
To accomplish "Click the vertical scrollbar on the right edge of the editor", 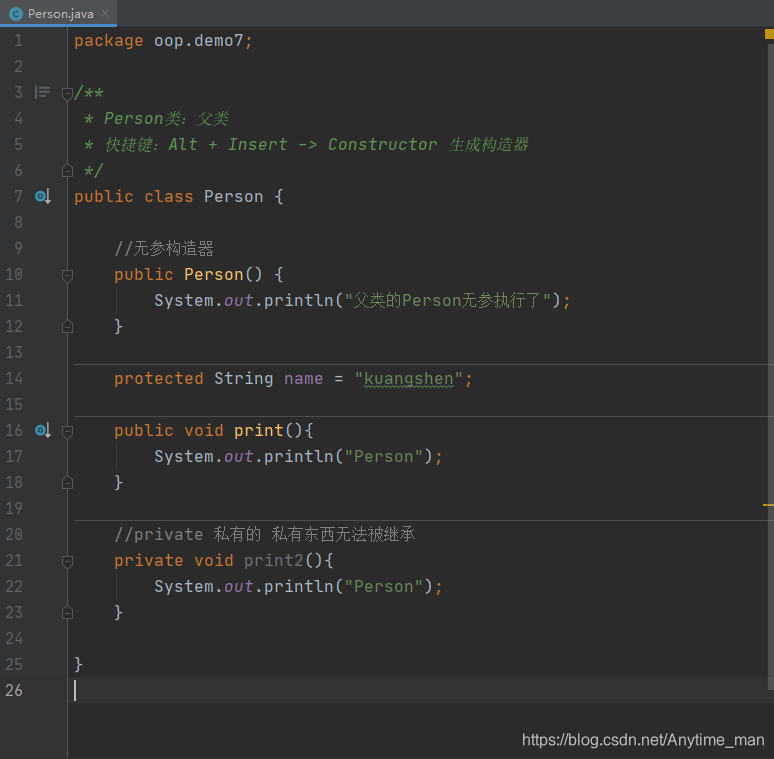I will [771, 365].
